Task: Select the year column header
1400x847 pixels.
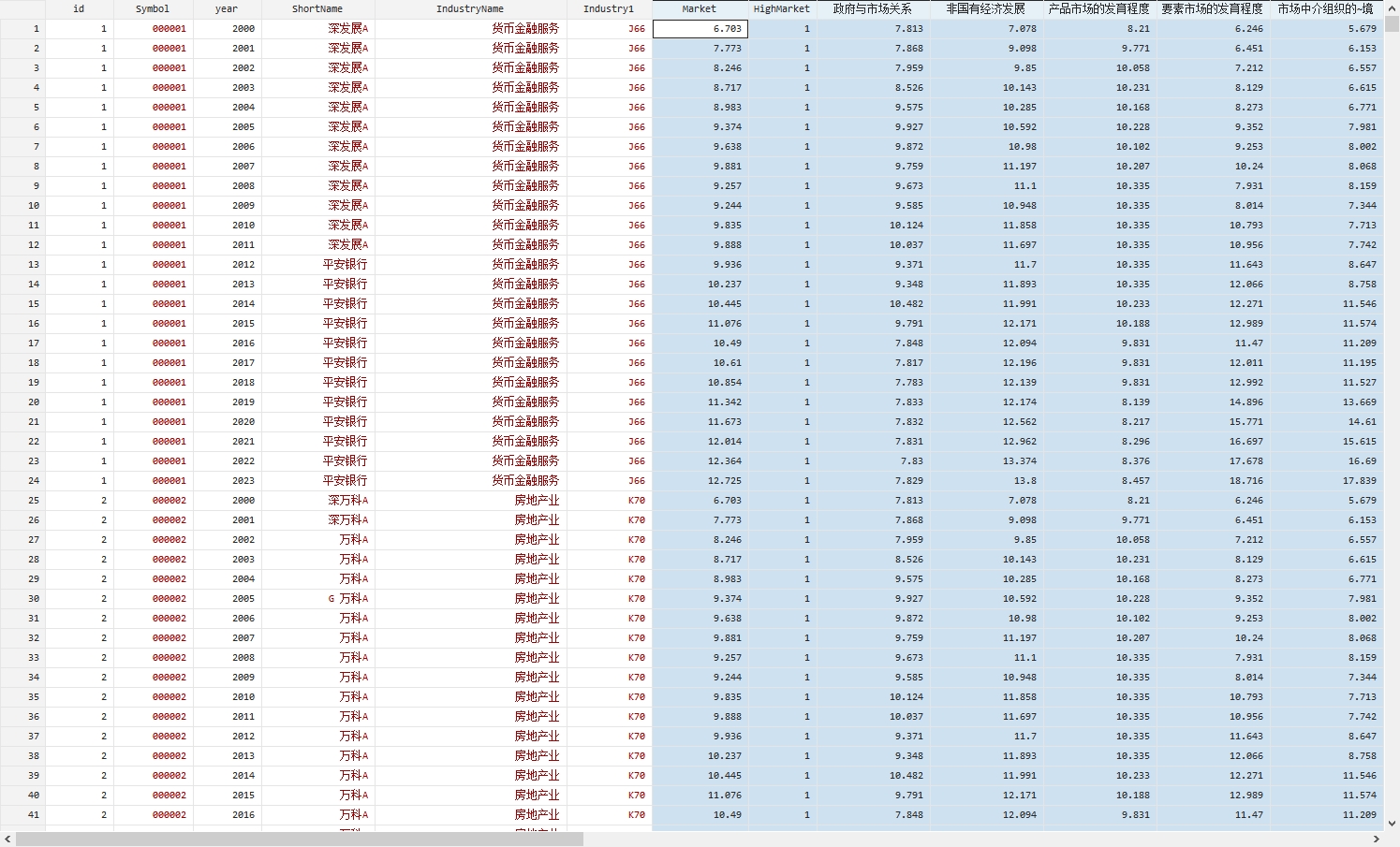Action: coord(227,9)
